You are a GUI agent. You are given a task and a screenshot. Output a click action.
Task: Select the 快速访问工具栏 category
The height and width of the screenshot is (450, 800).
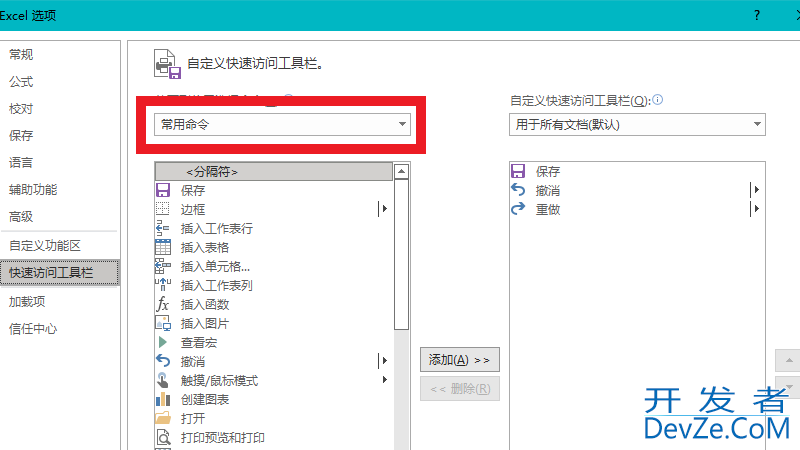click(x=59, y=272)
